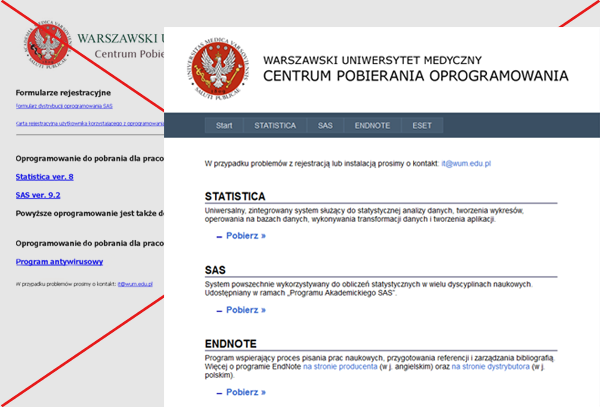Click Pobierz under the STATISTICA section

(x=245, y=236)
